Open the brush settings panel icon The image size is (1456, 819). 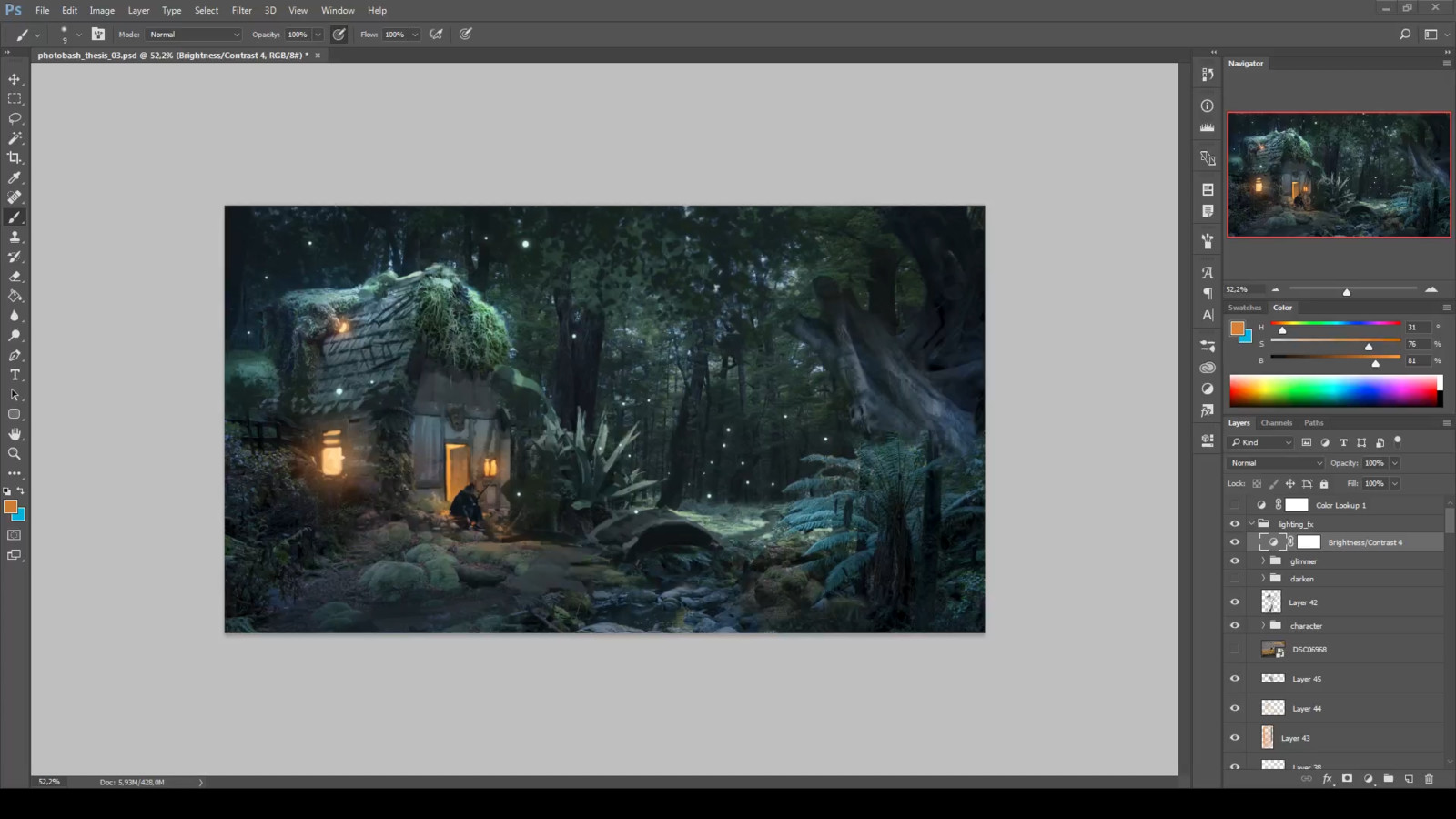tap(98, 35)
